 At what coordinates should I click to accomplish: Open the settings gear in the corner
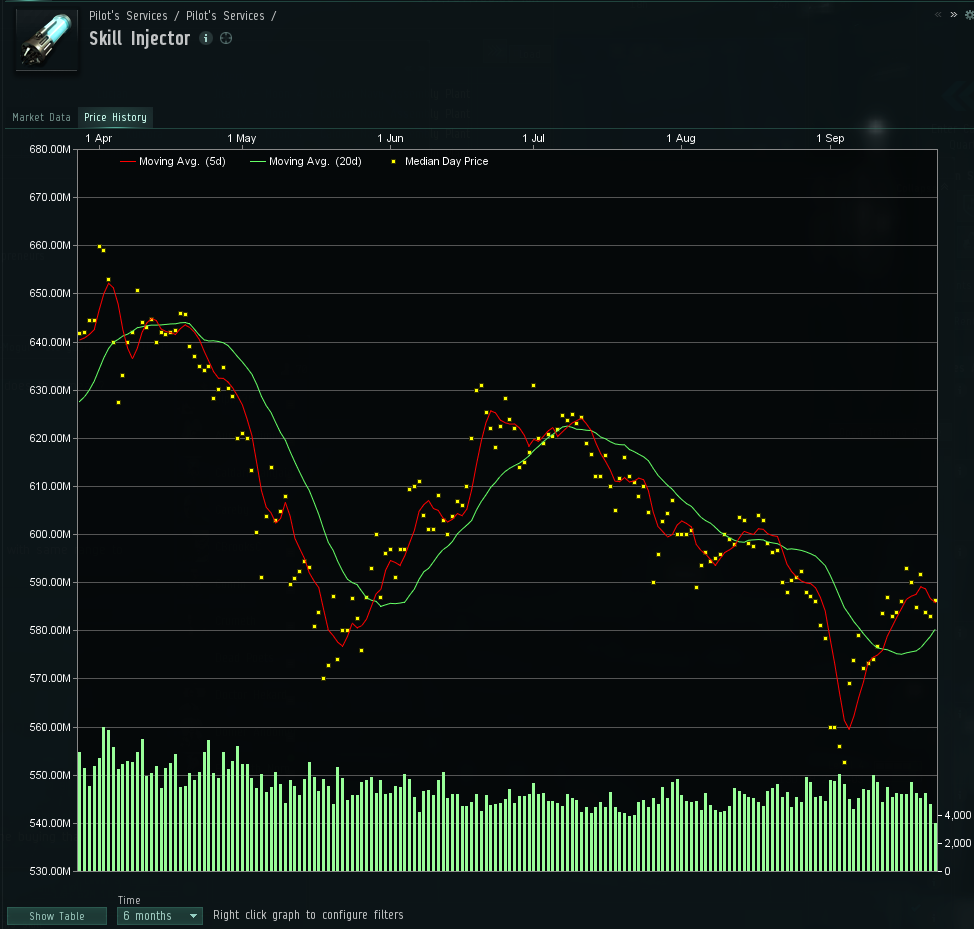(969, 15)
